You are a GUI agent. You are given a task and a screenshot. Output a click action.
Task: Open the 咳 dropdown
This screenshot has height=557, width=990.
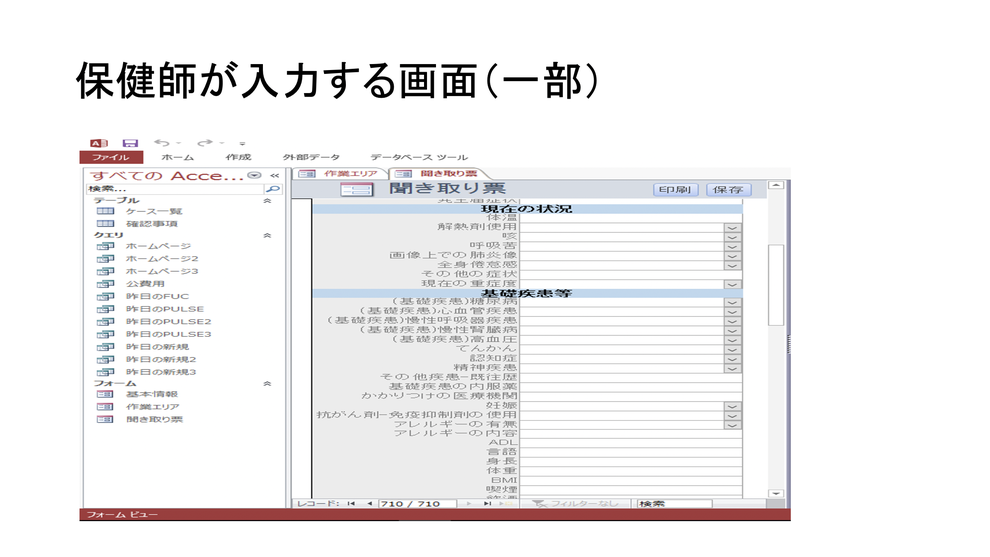(732, 237)
